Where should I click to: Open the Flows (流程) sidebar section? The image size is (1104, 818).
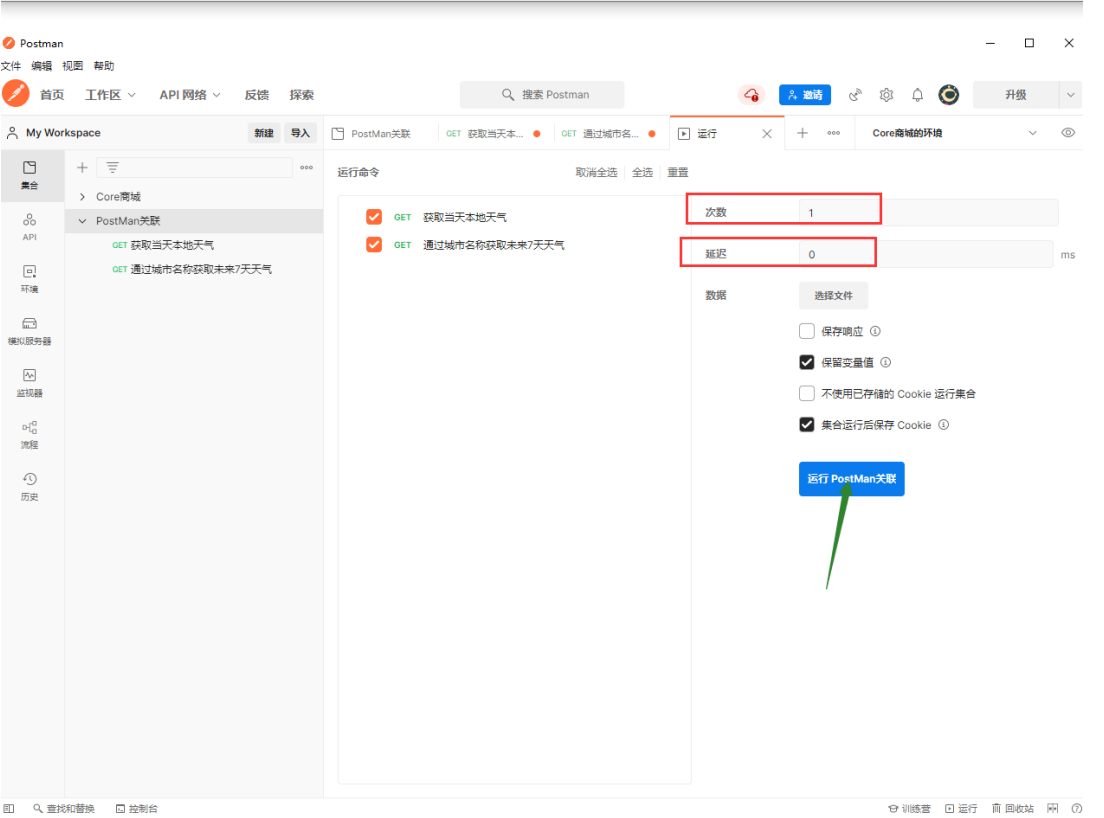pos(30,434)
